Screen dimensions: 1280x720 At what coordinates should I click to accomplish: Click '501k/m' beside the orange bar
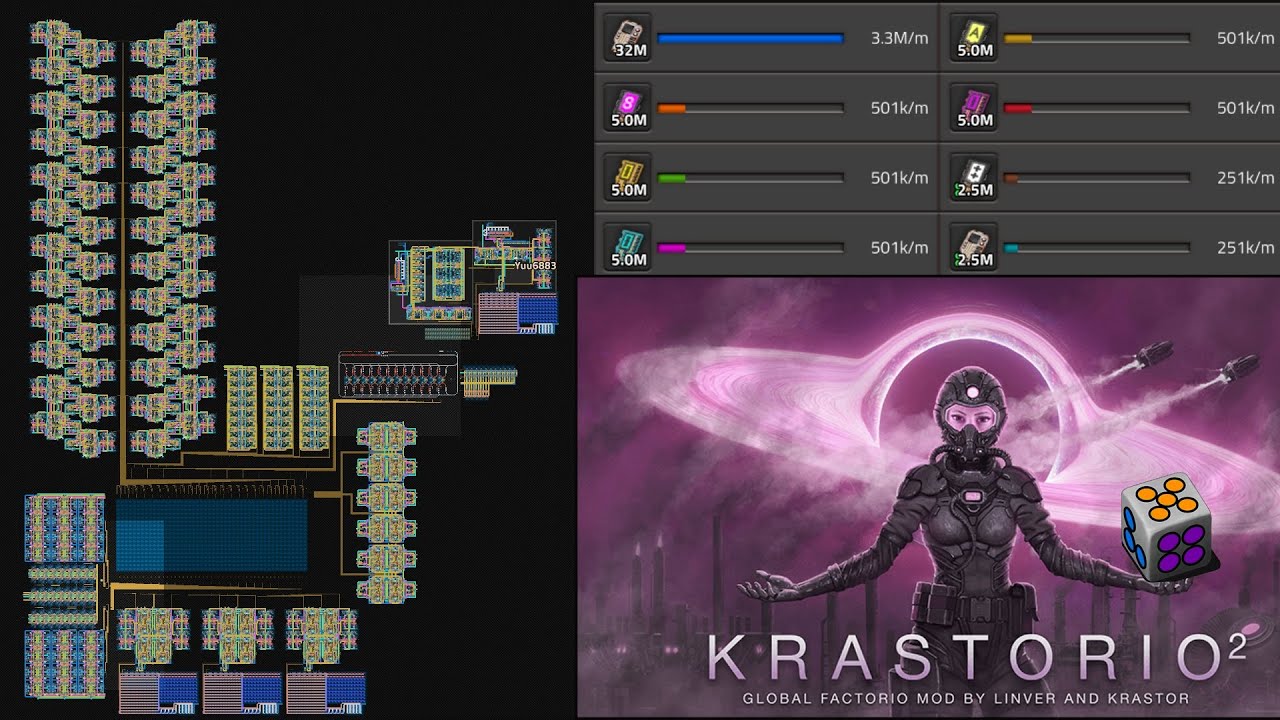click(x=899, y=108)
